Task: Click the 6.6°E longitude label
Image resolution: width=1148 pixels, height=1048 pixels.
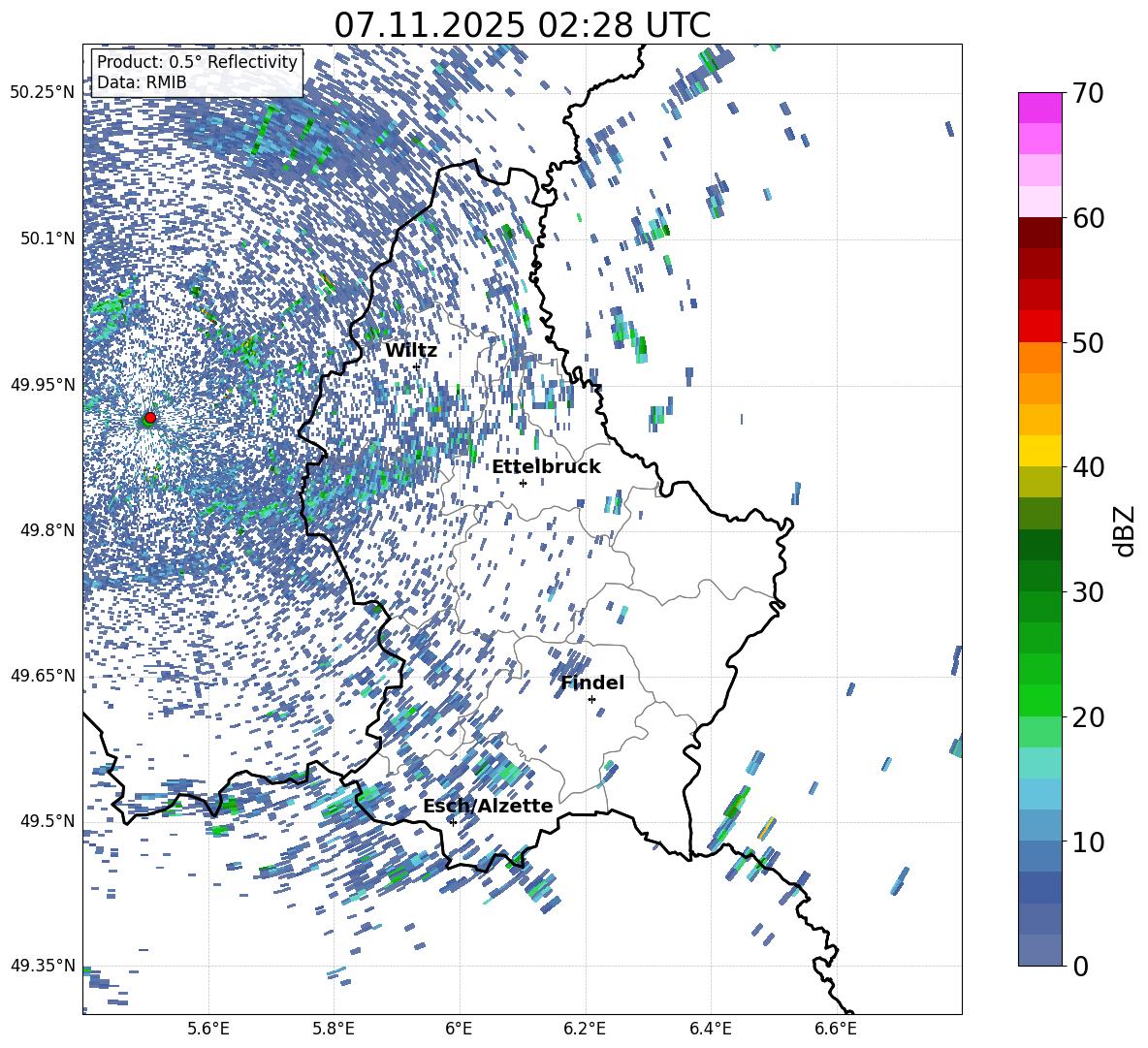Action: [x=836, y=1029]
